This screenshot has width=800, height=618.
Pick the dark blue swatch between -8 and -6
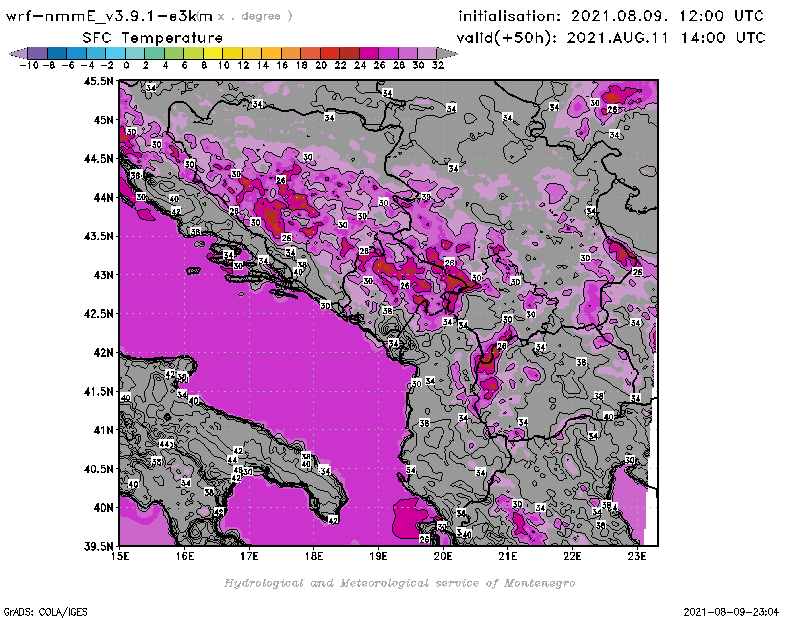click(x=57, y=53)
